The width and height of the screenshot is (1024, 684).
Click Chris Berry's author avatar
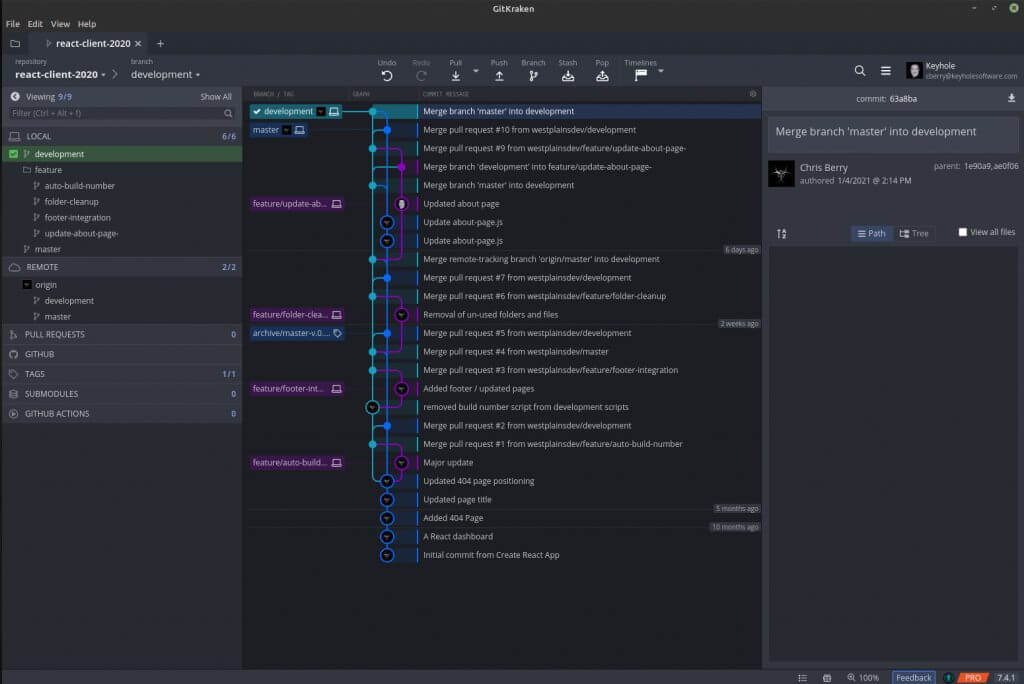(x=781, y=174)
